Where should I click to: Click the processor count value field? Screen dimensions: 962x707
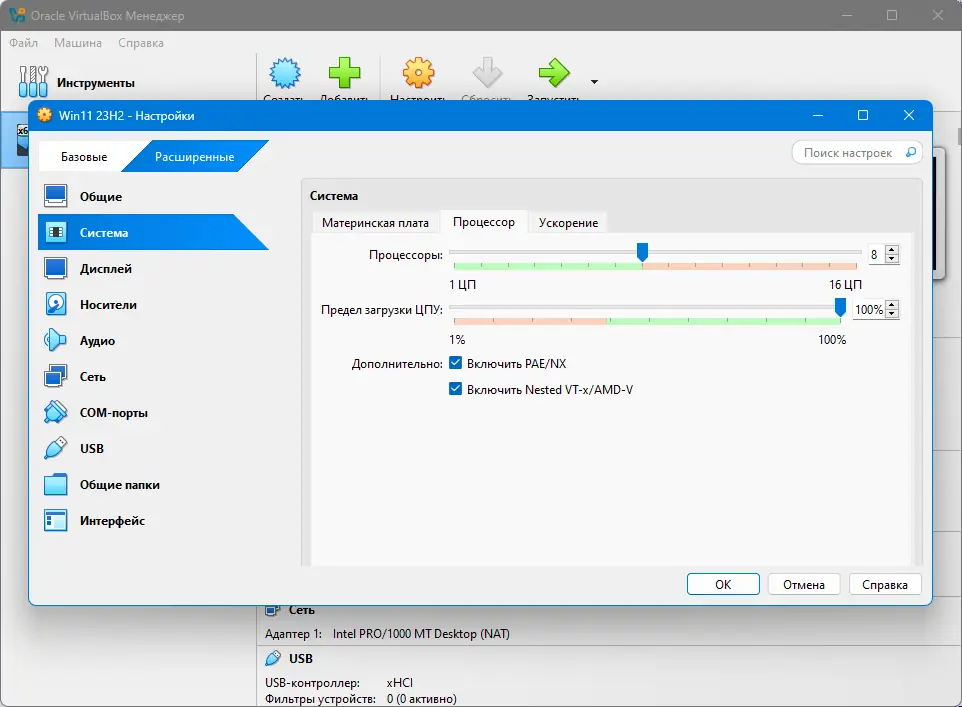point(877,254)
